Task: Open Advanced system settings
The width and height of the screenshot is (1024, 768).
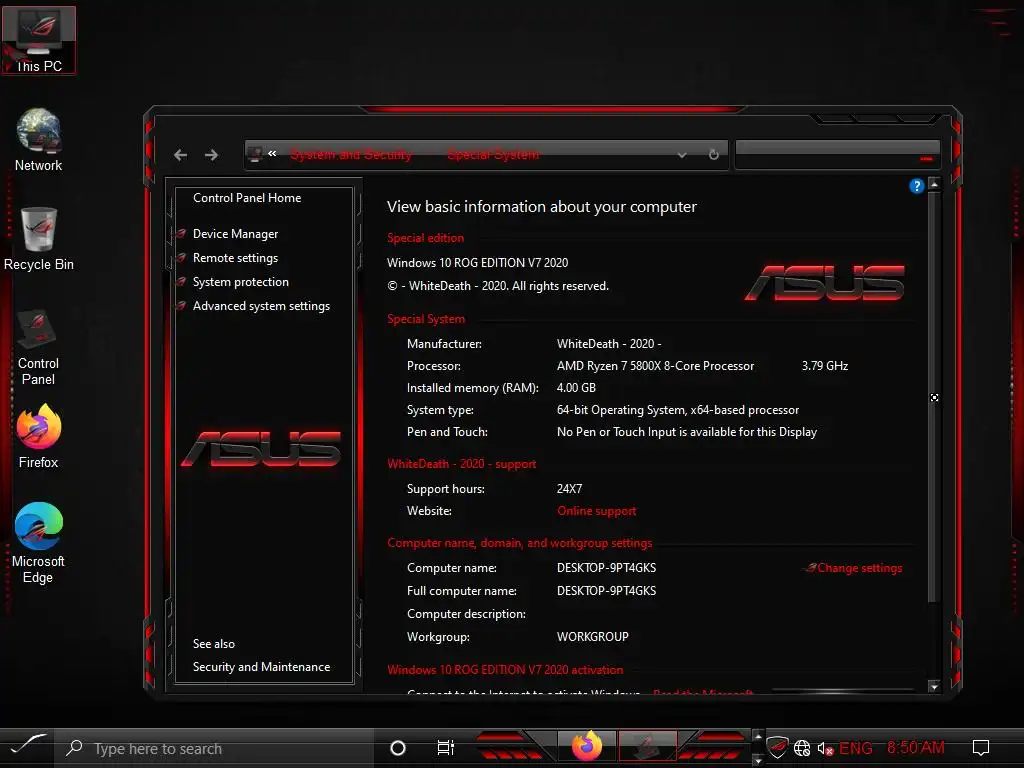Action: click(x=261, y=306)
